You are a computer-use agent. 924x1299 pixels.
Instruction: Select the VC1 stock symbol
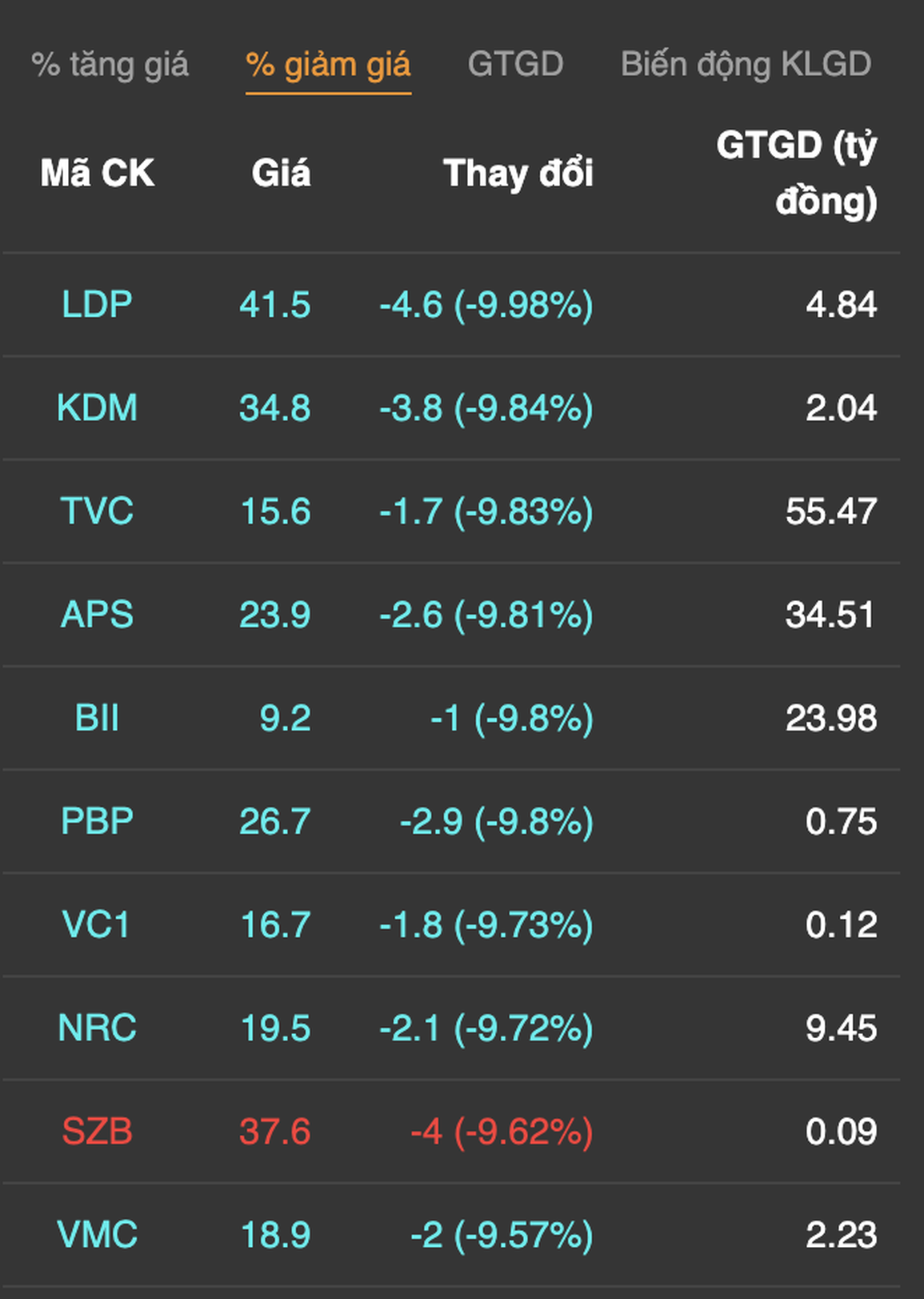click(x=97, y=924)
